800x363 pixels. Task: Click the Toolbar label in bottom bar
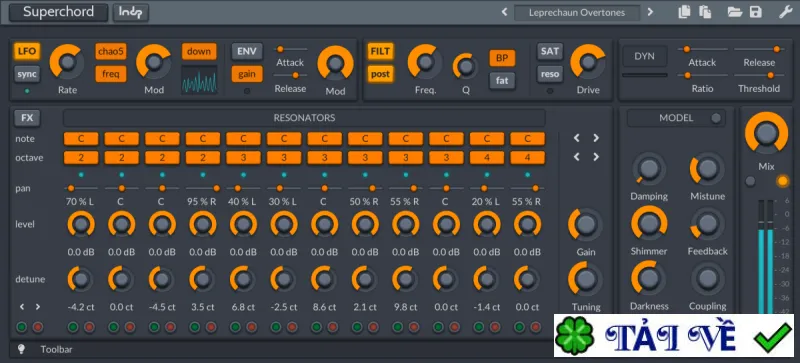(x=56, y=350)
